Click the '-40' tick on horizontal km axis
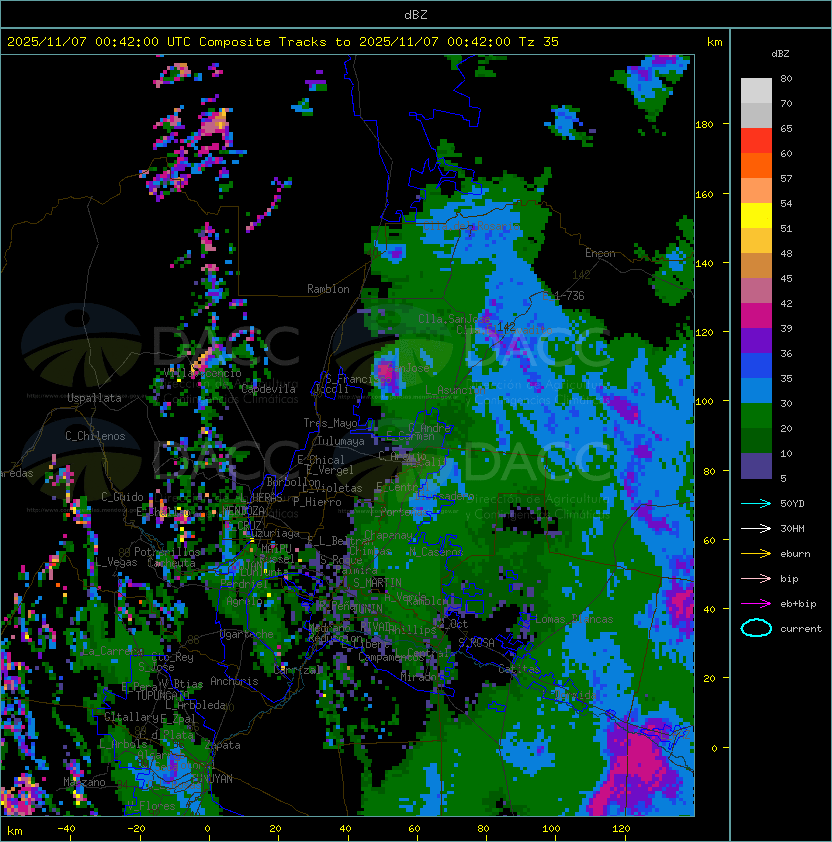This screenshot has height=842, width=832. point(66,829)
